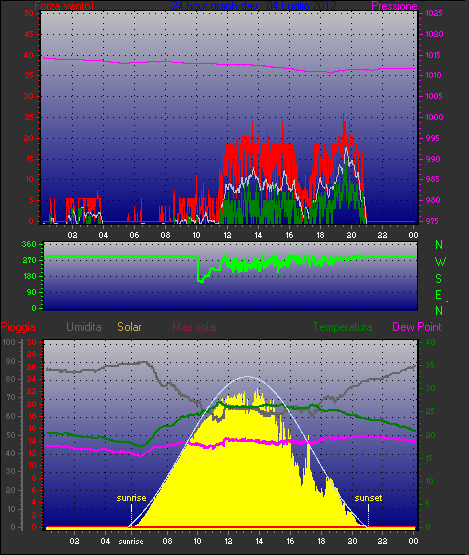Click wind direction axis value 270
469x555 pixels.
29,261
